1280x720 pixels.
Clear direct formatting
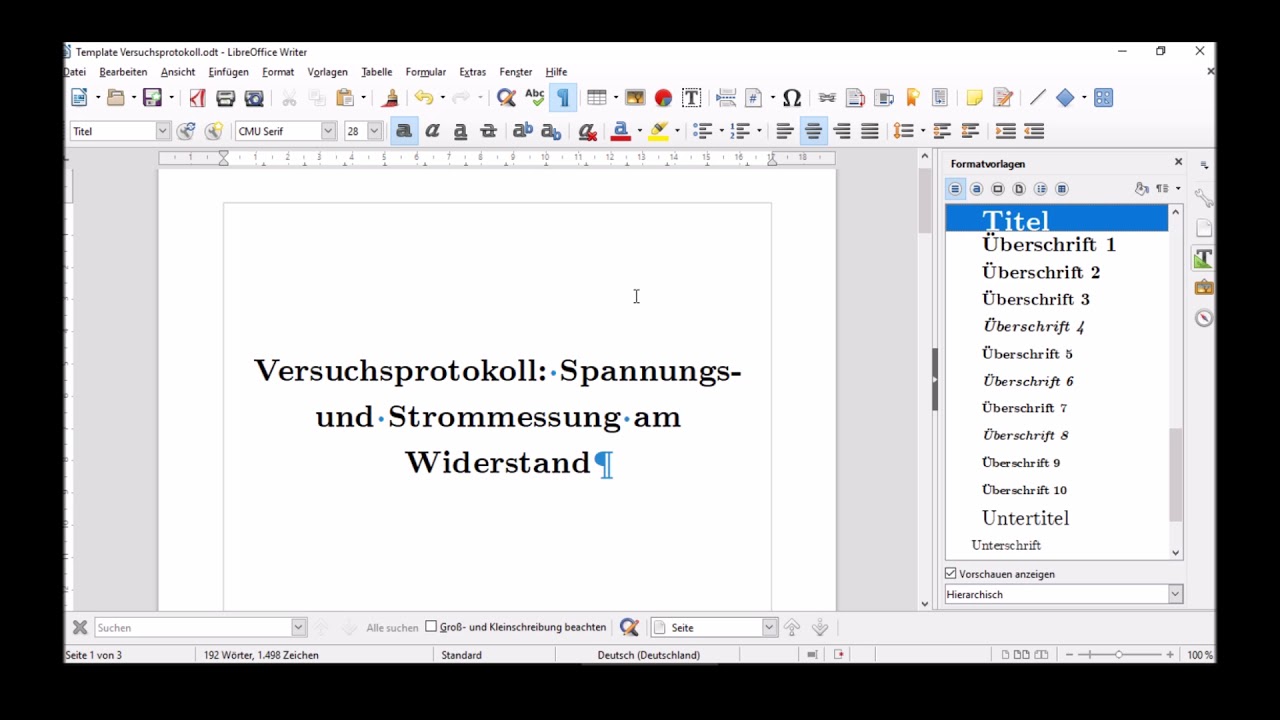pyautogui.click(x=587, y=131)
